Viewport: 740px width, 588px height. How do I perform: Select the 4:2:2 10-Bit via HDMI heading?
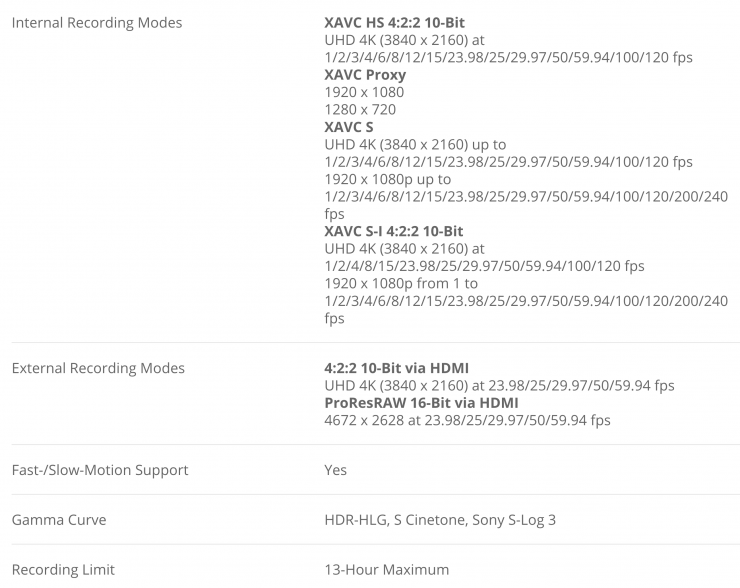coord(396,368)
